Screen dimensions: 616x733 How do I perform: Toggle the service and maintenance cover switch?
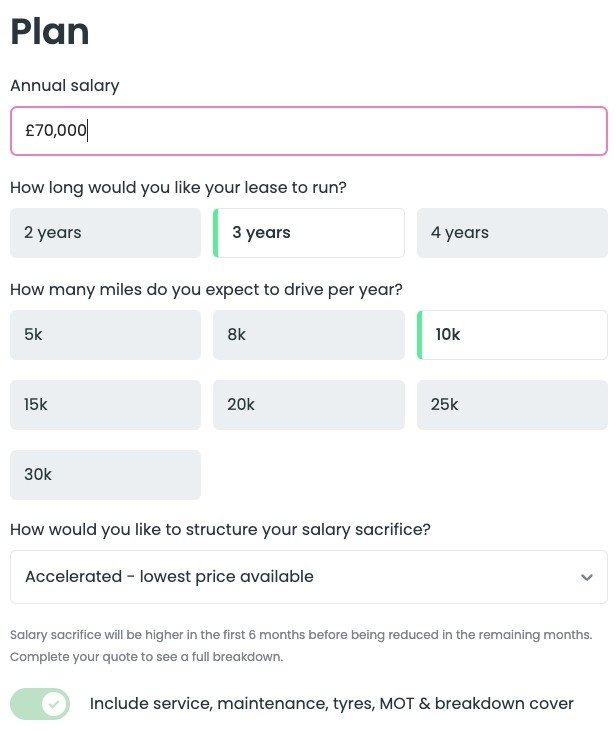[x=40, y=704]
